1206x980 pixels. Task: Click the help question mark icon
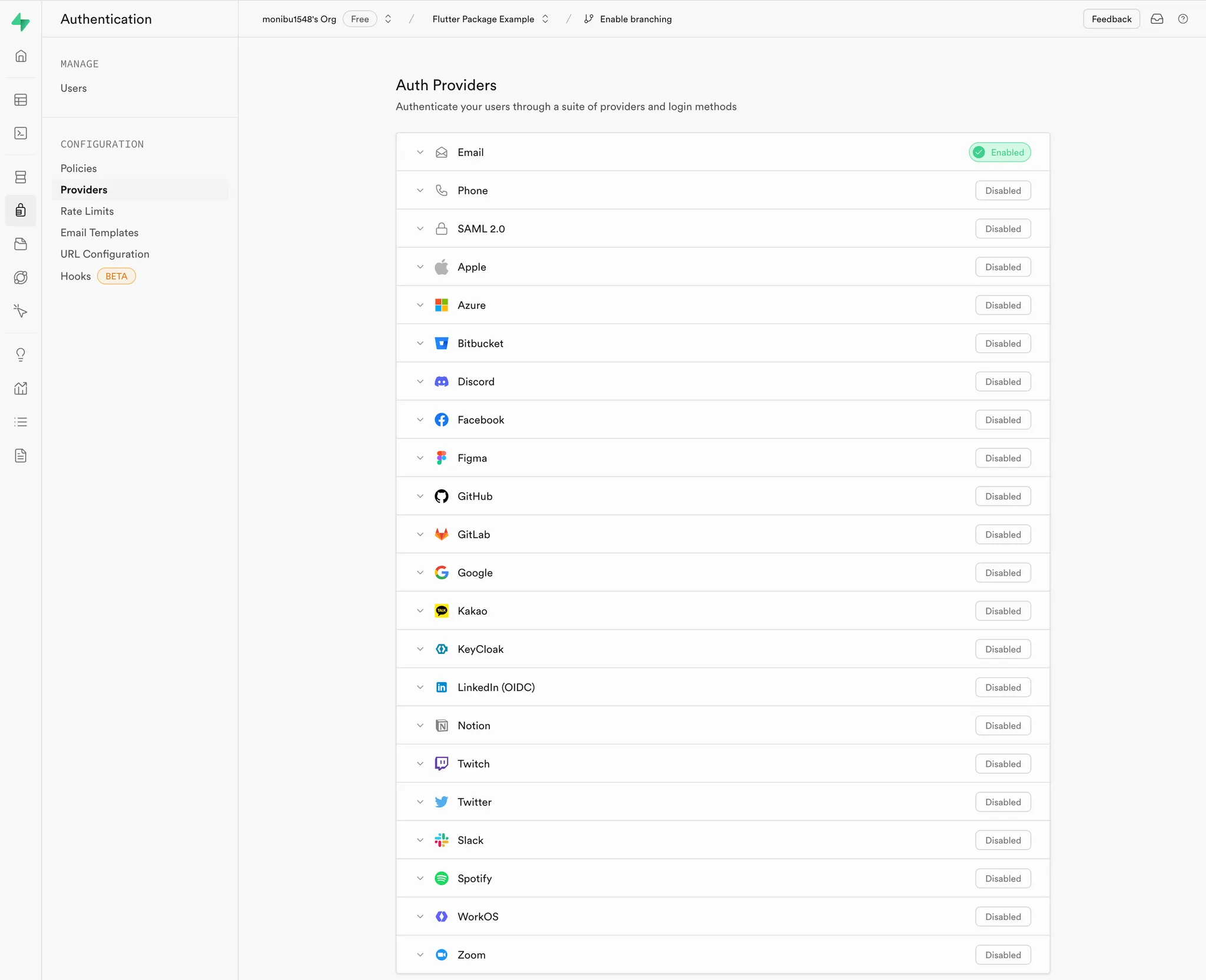coord(1182,19)
